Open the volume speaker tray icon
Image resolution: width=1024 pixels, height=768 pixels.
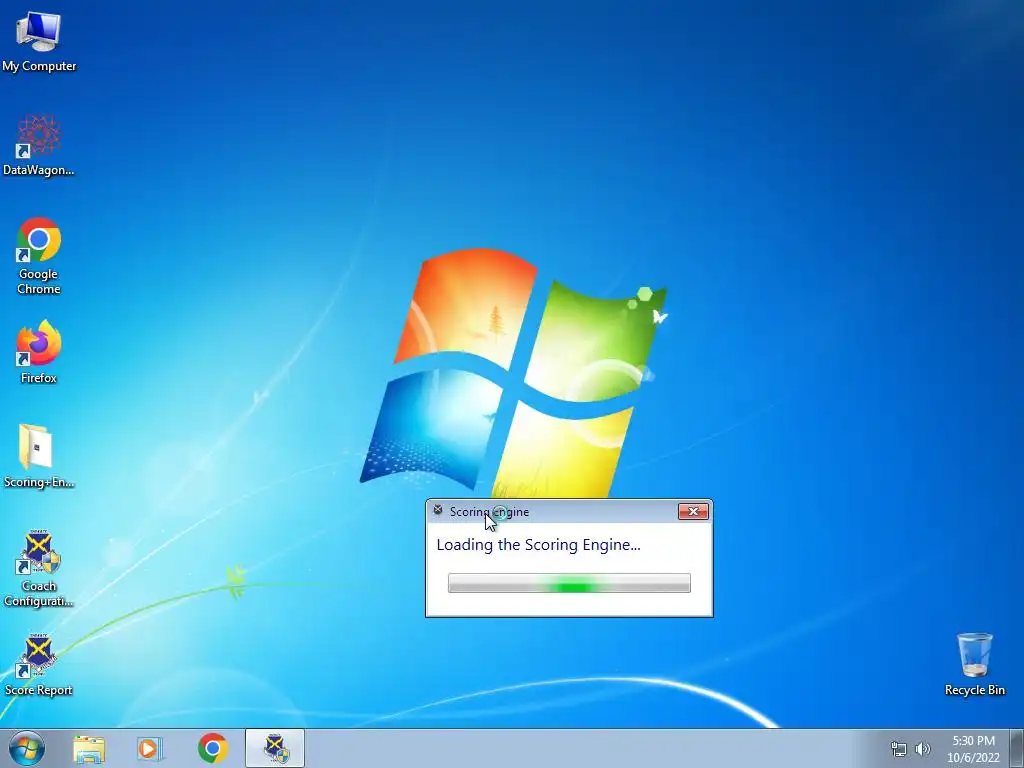point(923,749)
